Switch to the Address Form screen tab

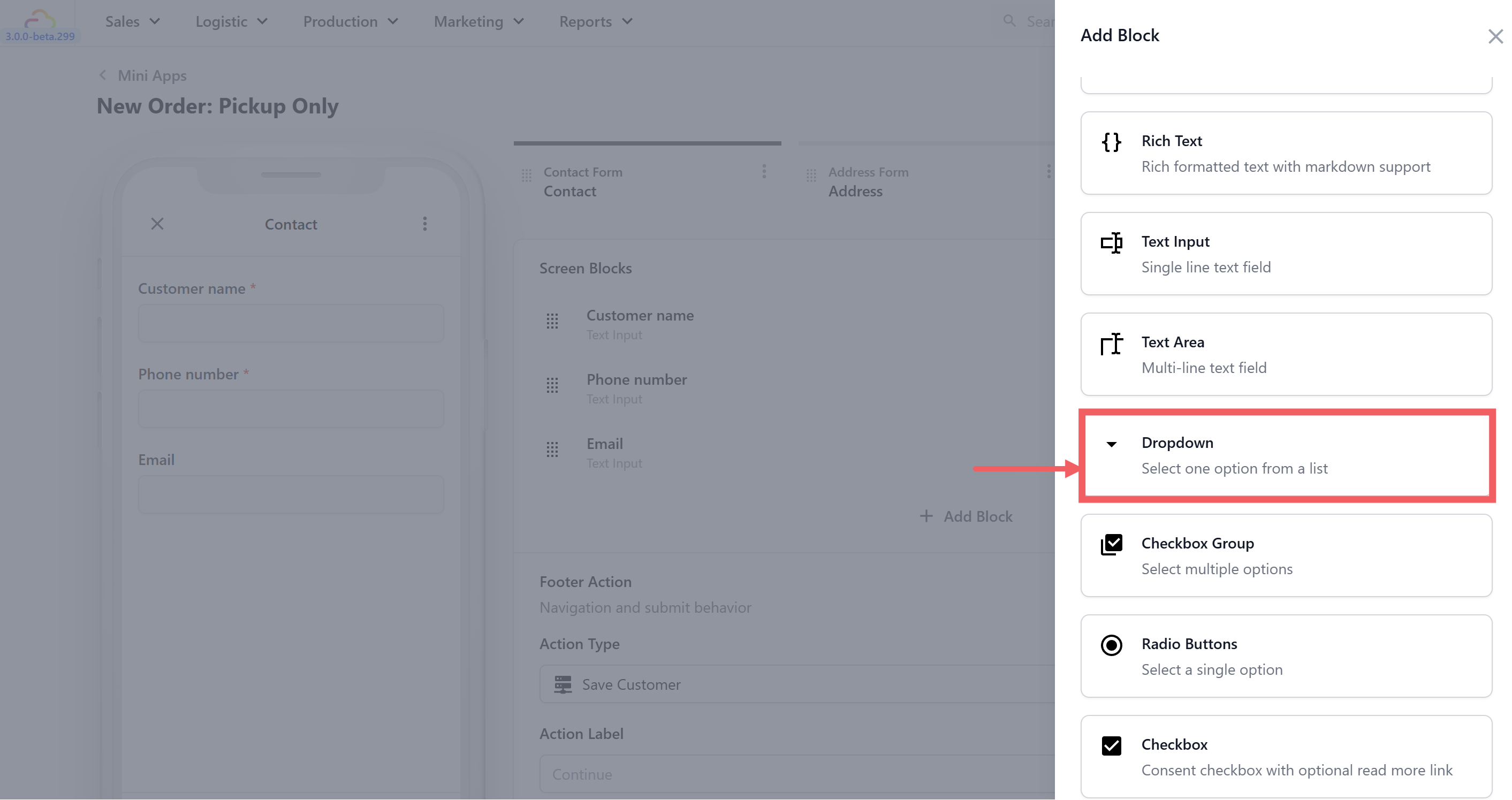pyautogui.click(x=868, y=181)
